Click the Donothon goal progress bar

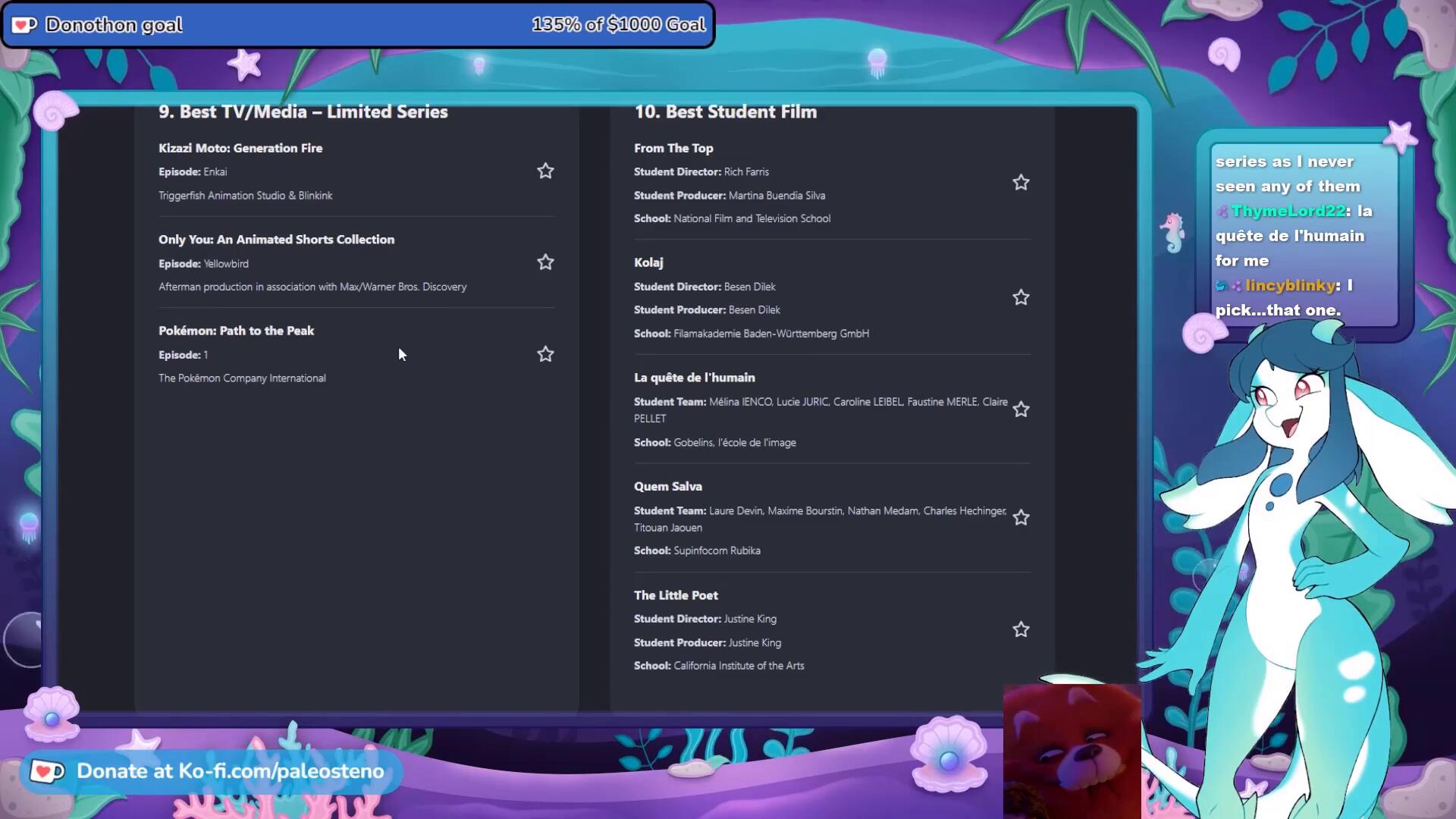tap(358, 25)
